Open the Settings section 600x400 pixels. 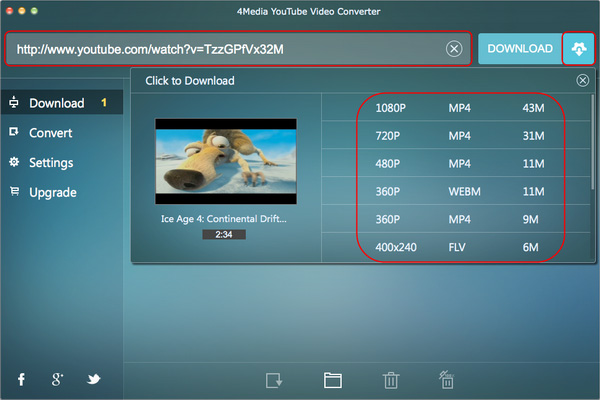tap(51, 162)
